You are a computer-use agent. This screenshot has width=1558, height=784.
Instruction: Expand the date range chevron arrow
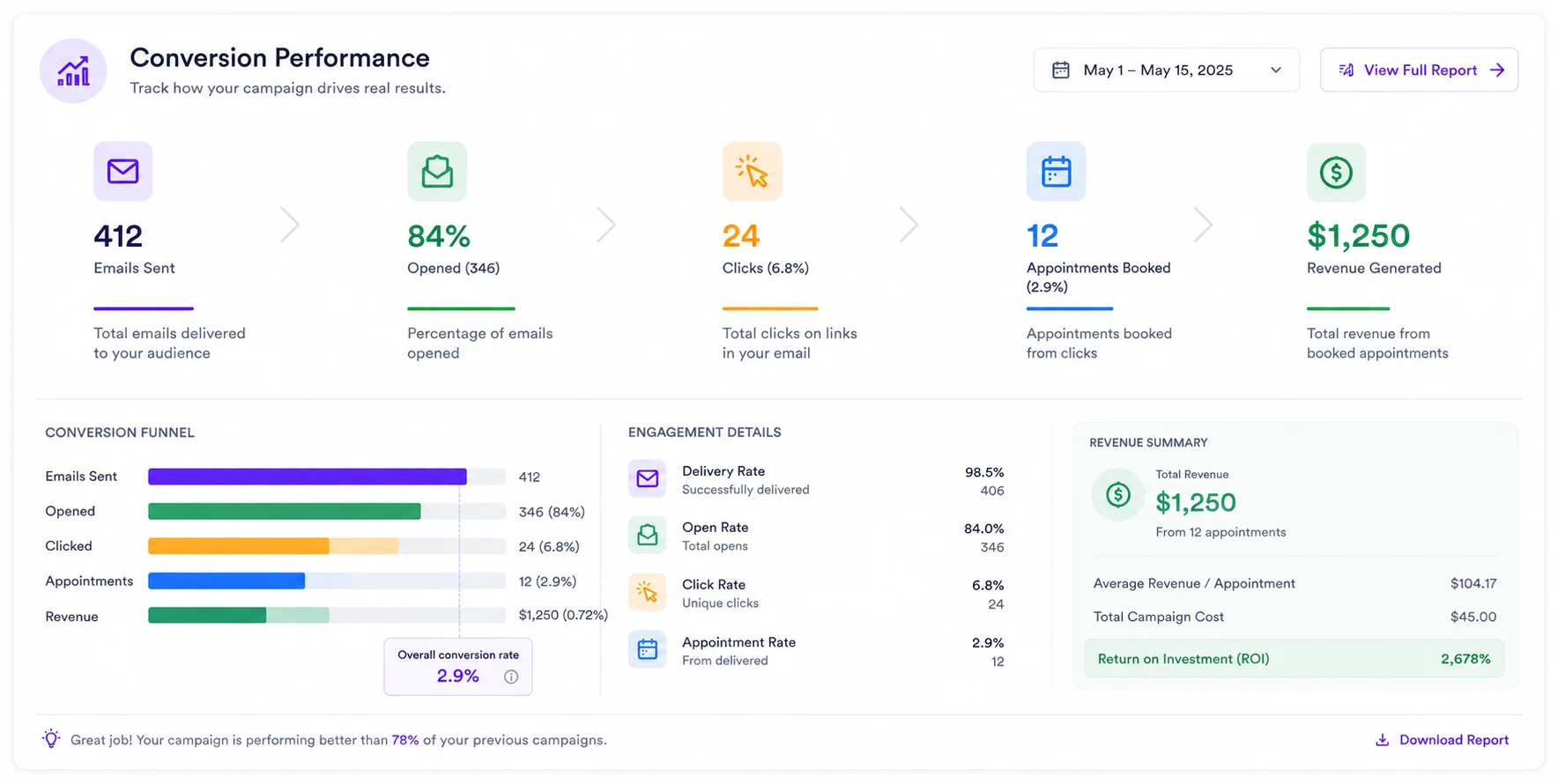coord(1275,70)
